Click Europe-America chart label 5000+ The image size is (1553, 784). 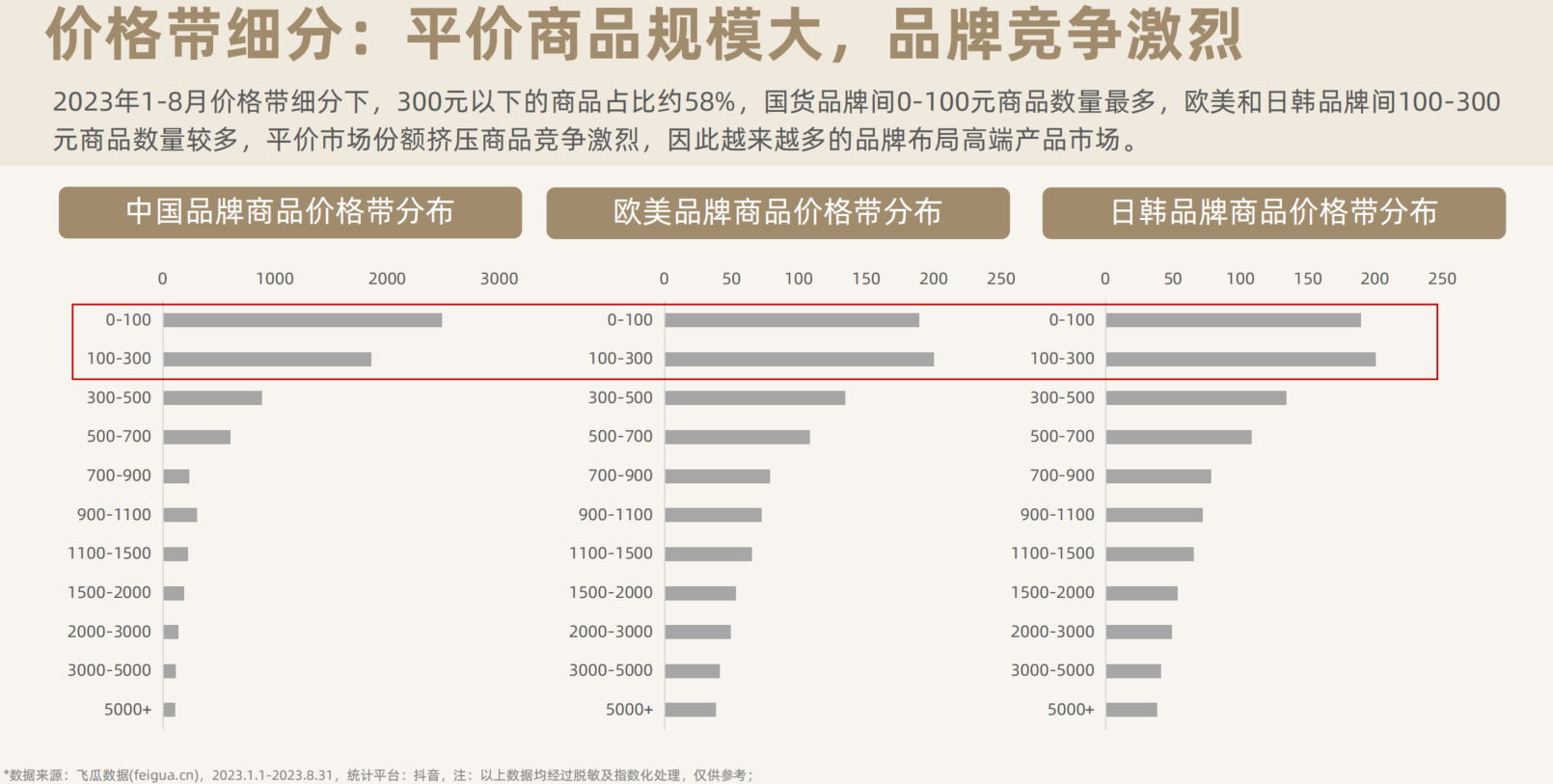click(629, 710)
